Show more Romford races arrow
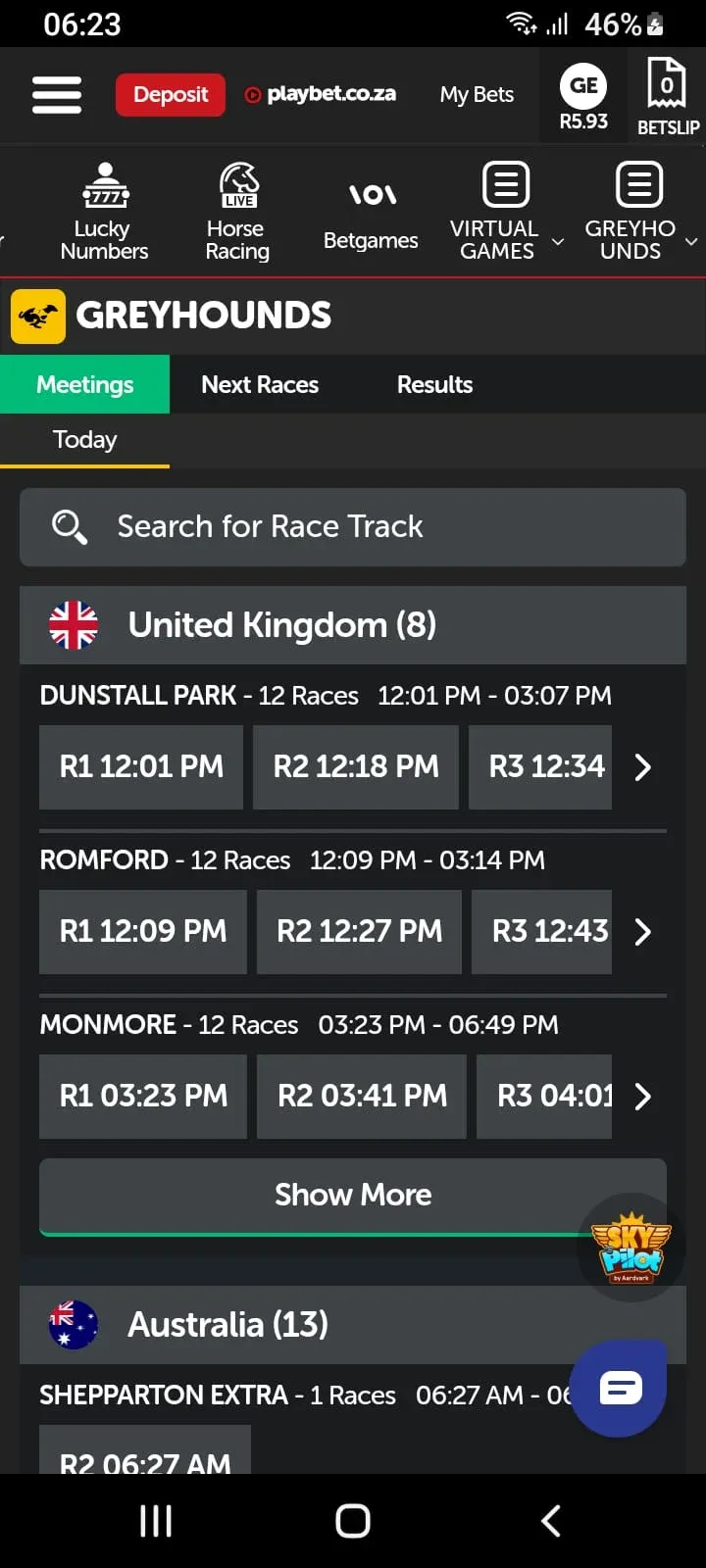Screen dimensions: 706x1568 643,932
